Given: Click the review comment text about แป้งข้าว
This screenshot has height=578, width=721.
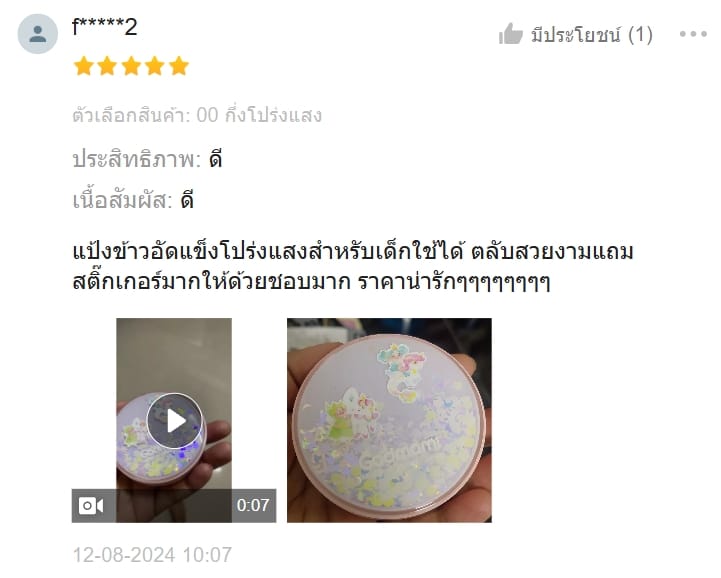Looking at the screenshot, I should point(353,266).
